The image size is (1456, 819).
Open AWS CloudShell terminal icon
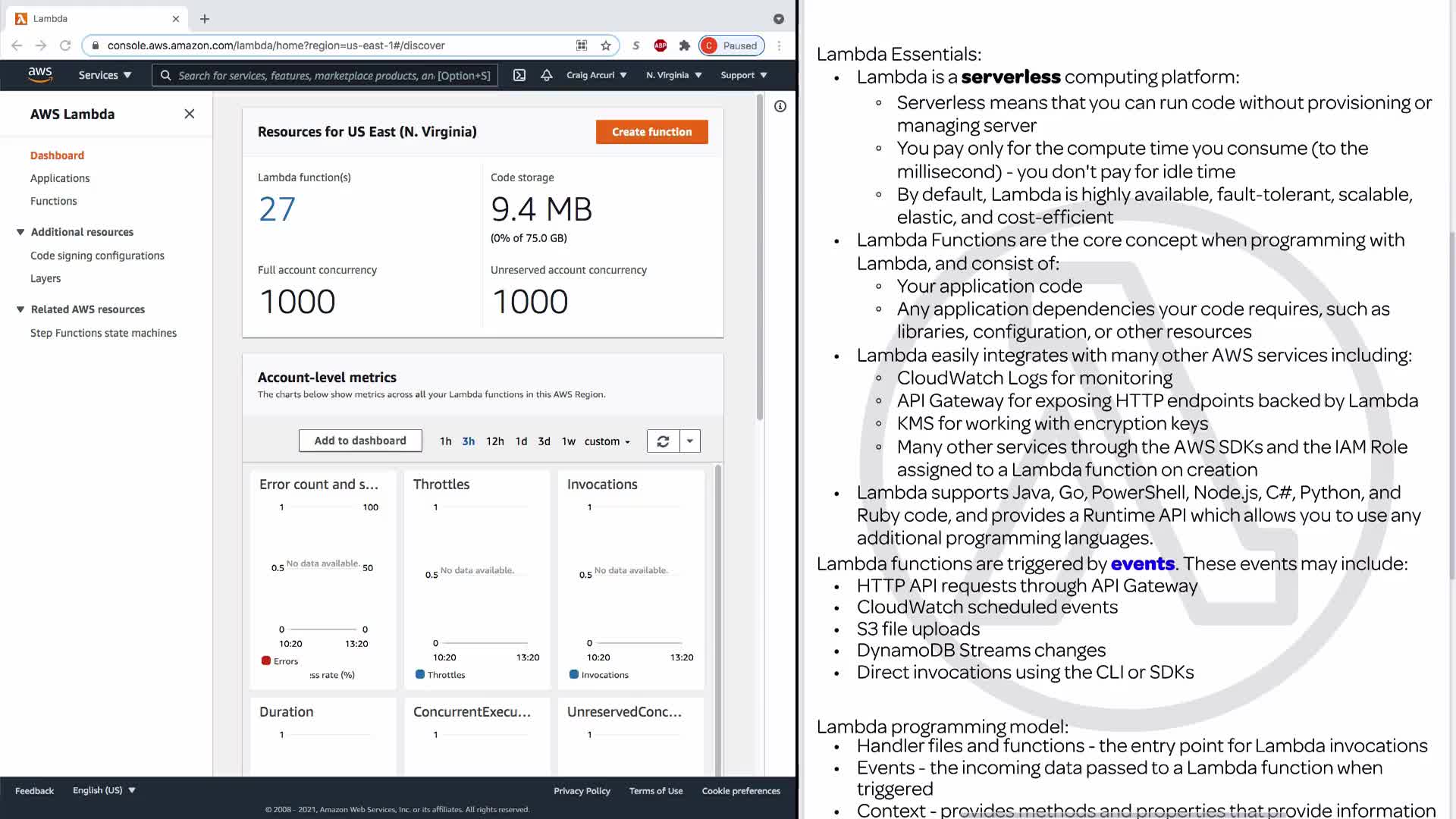[x=519, y=75]
